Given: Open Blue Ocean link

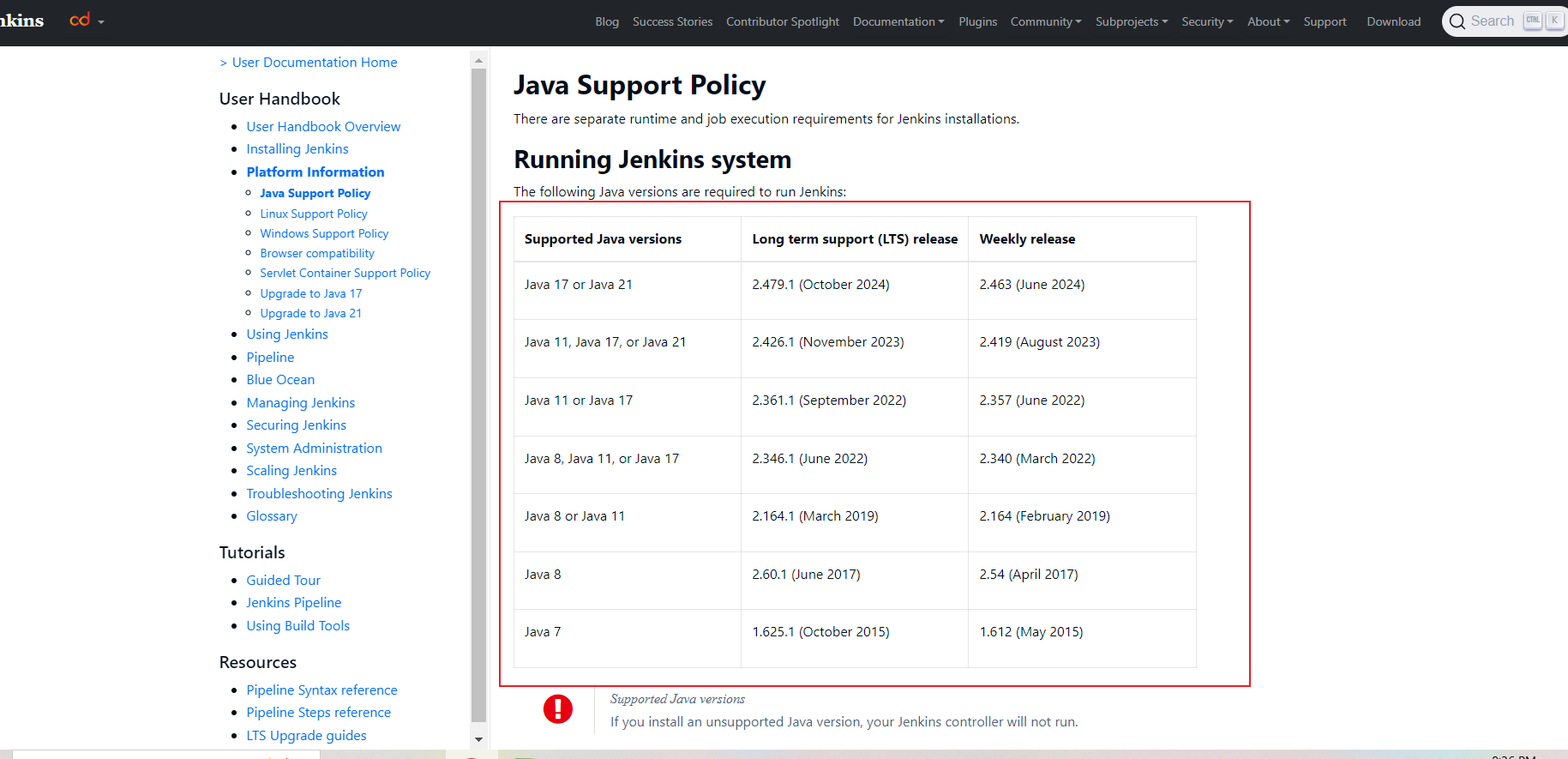Looking at the screenshot, I should click(280, 380).
